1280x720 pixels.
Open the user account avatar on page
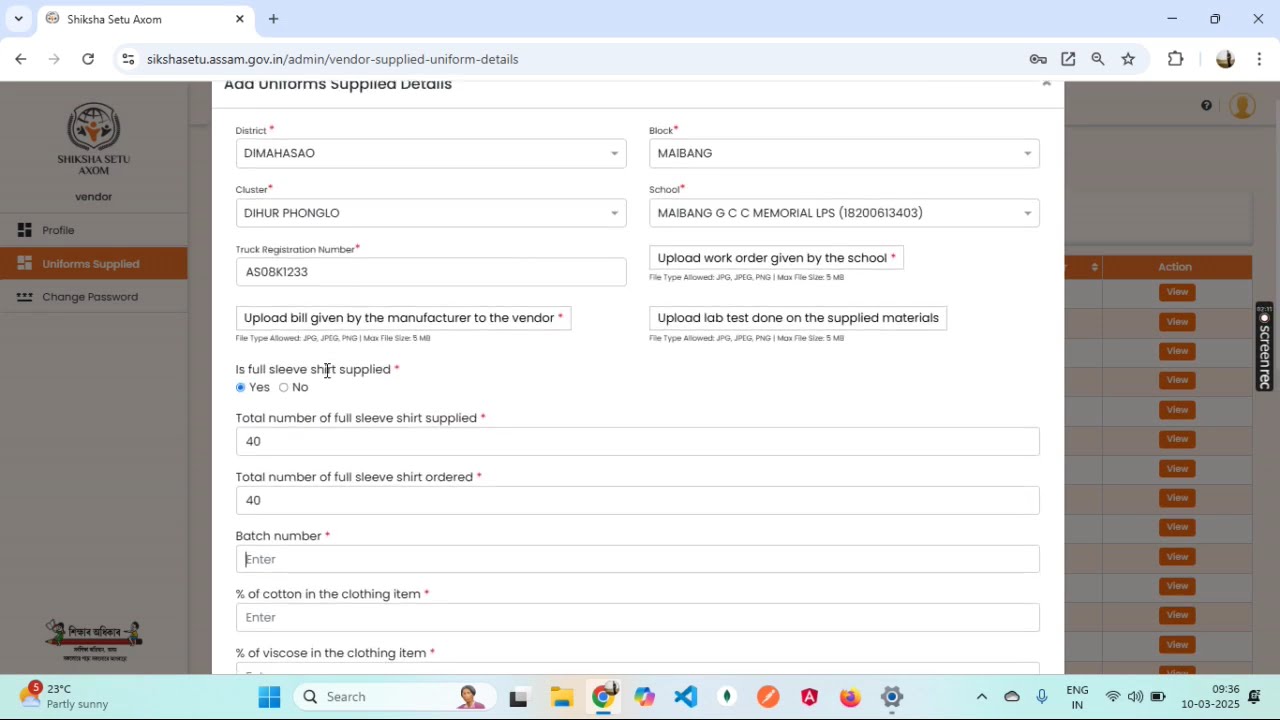(x=1242, y=106)
